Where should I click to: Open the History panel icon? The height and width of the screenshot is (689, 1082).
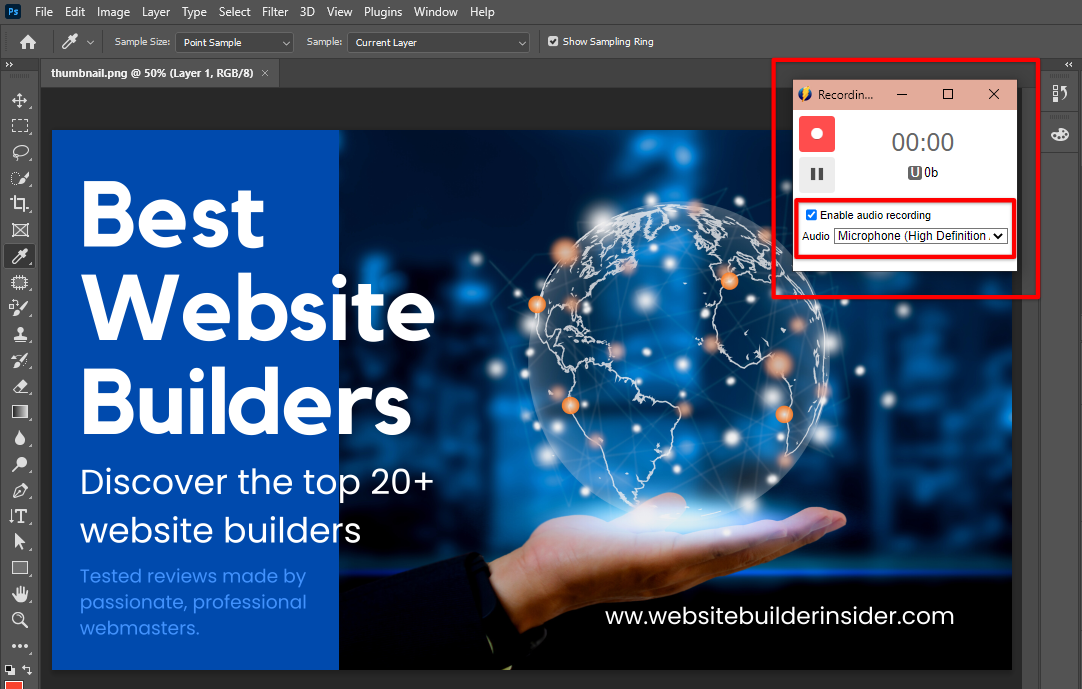(1060, 93)
